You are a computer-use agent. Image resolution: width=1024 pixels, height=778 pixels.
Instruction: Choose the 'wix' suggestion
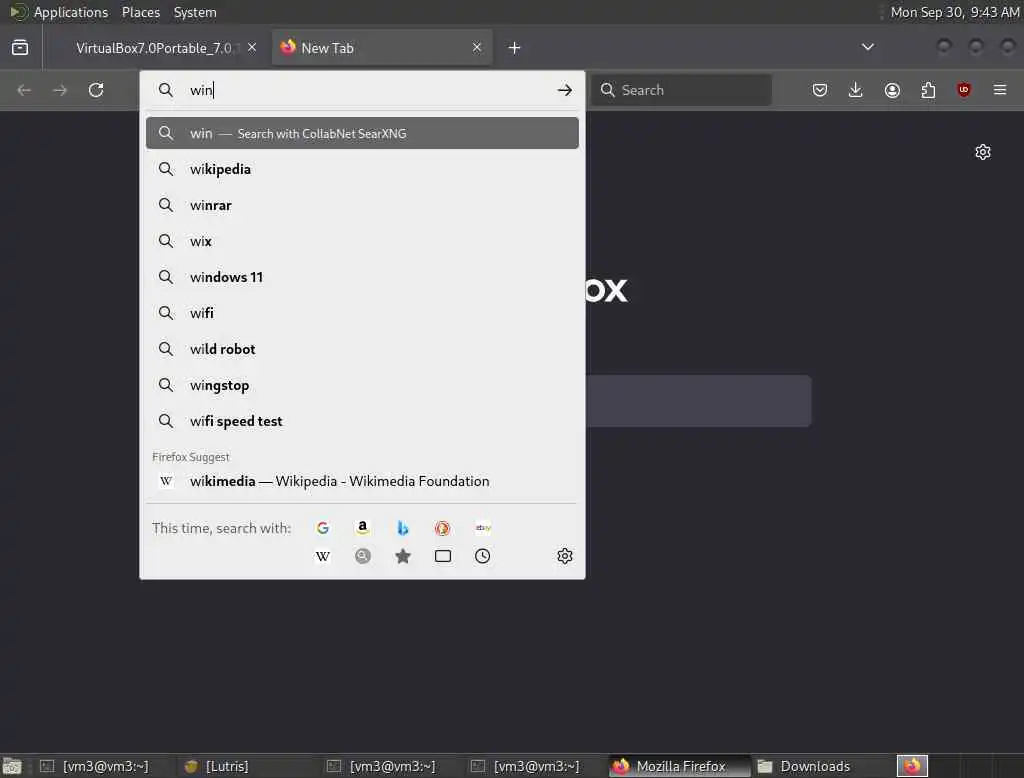pos(362,241)
